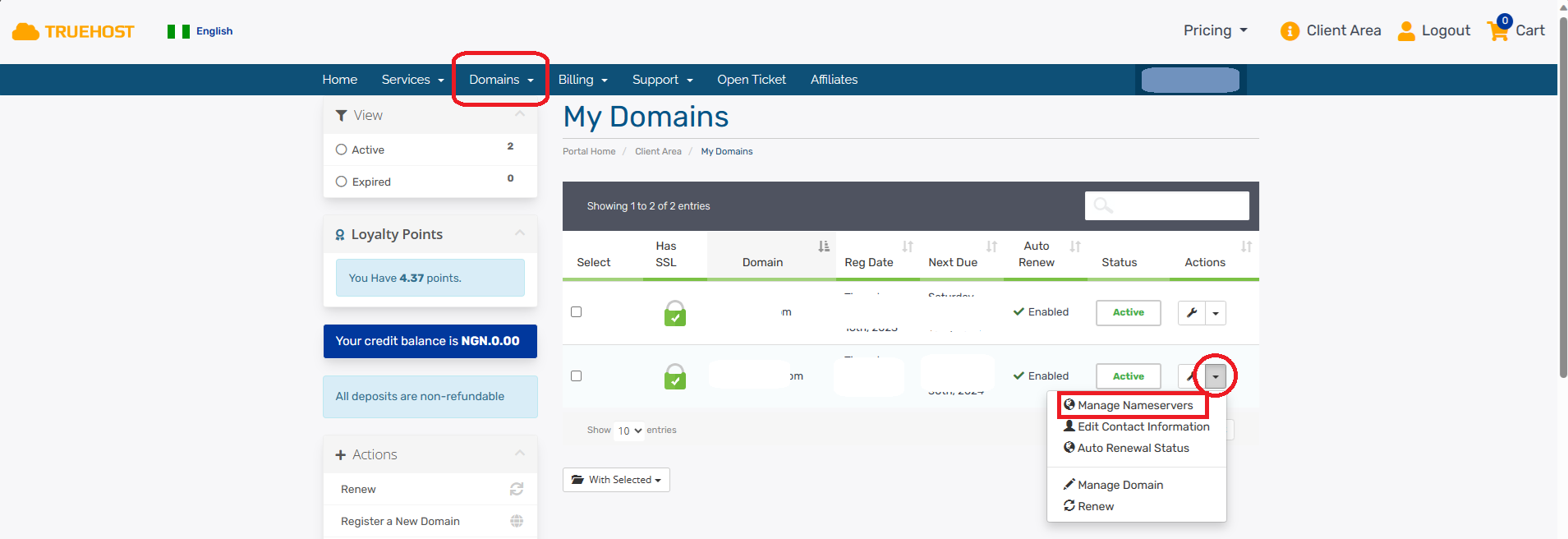Click the SSL padlock icon in second row
Viewport: 1568px width, 539px height.
pos(675,376)
